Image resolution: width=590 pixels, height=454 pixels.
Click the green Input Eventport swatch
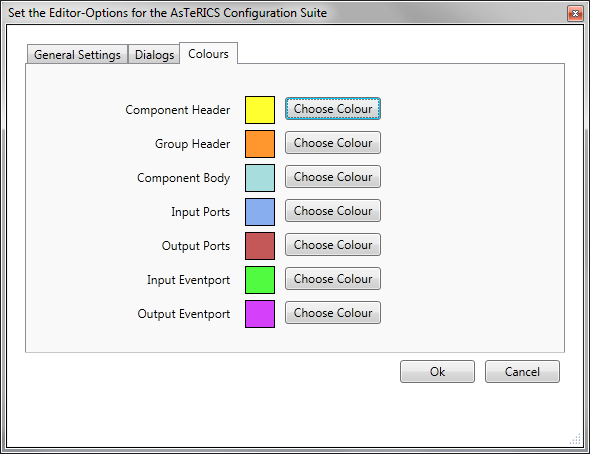pyautogui.click(x=260, y=280)
